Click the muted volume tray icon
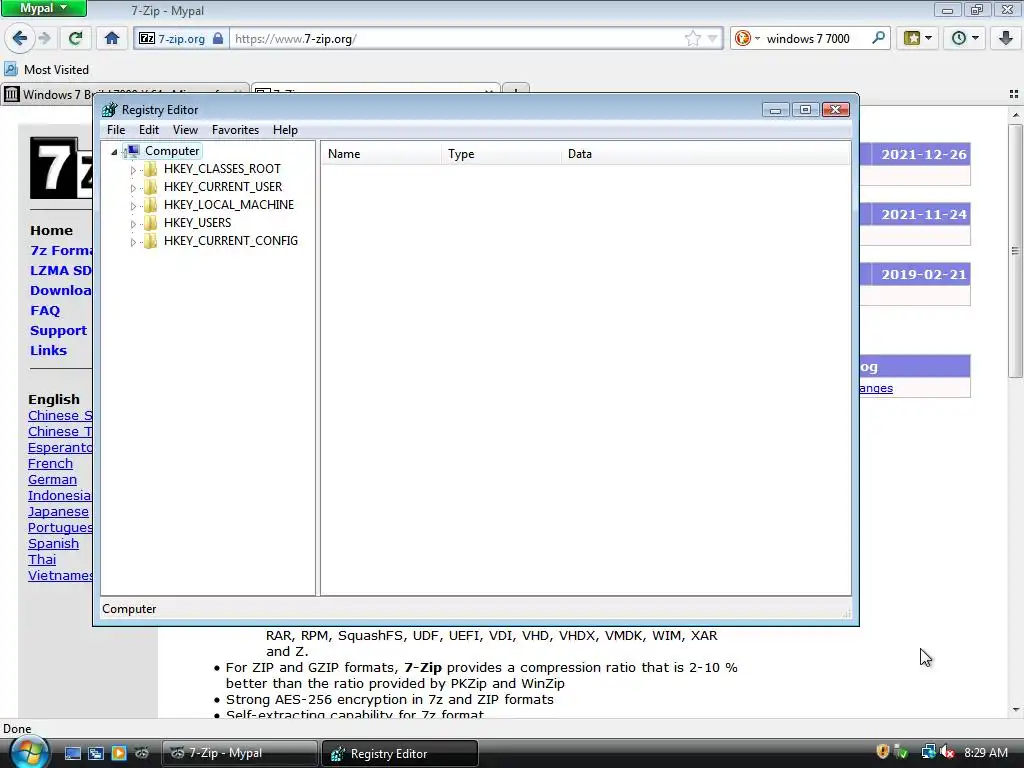1024x768 pixels. pos(948,752)
